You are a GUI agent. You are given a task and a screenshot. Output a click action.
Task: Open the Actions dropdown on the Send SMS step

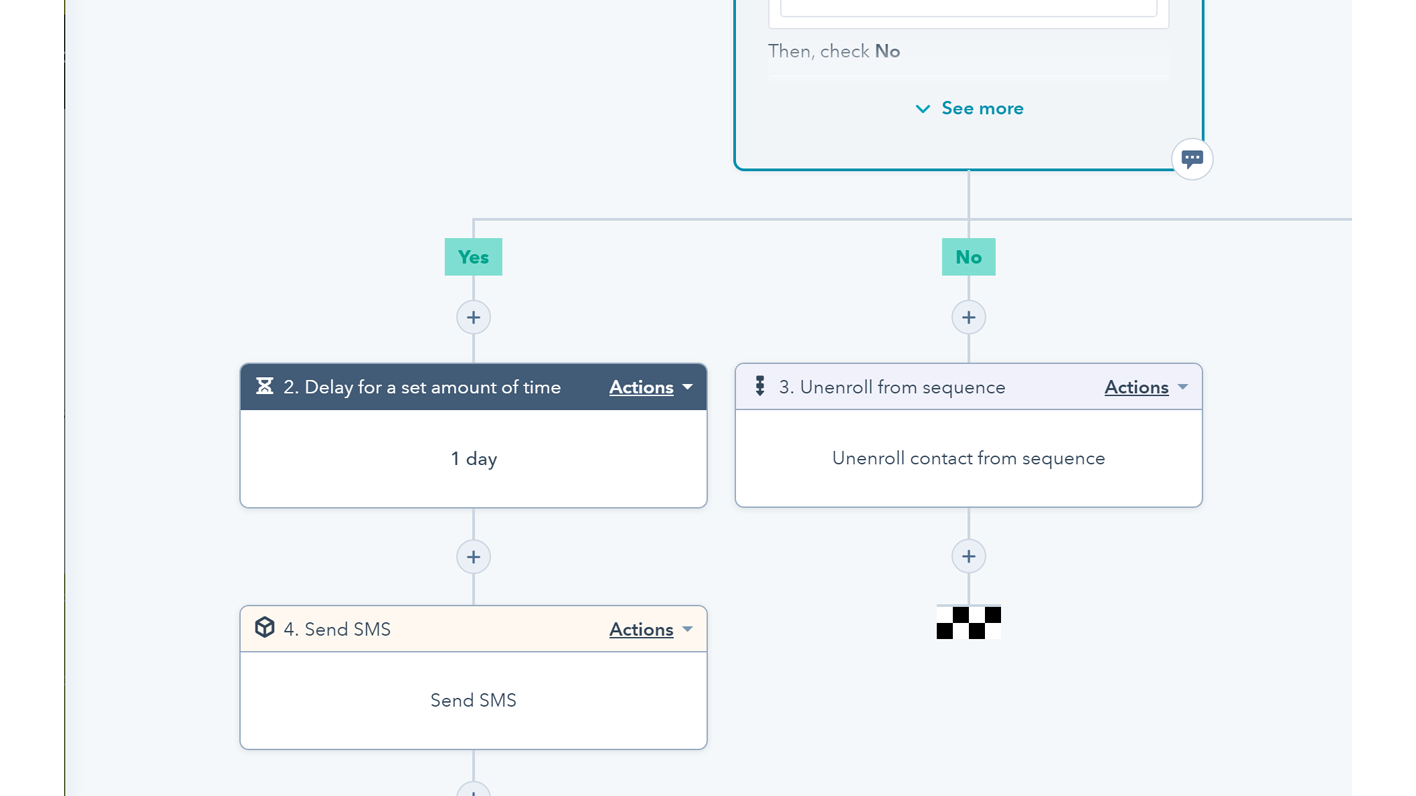tap(650, 629)
